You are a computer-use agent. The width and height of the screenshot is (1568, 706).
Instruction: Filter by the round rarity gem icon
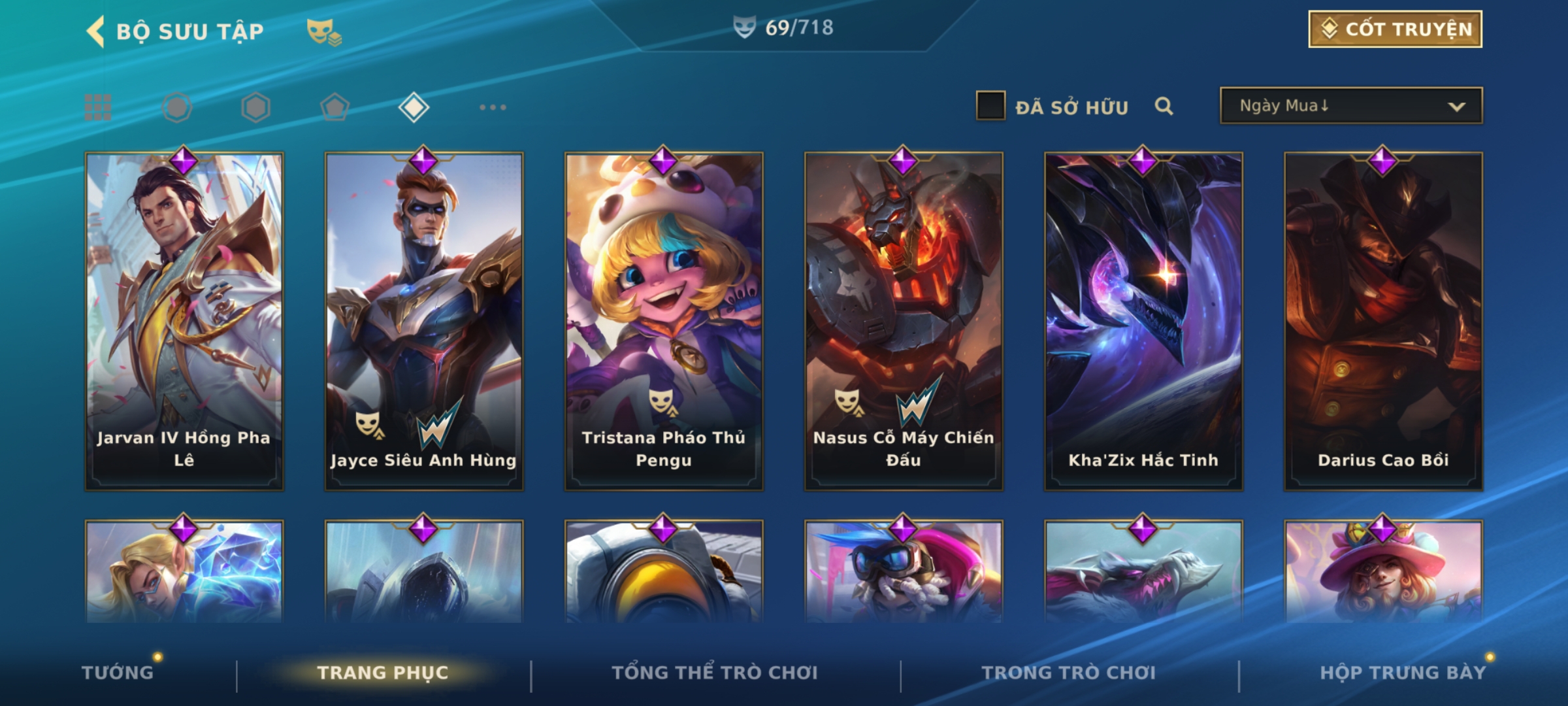pyautogui.click(x=177, y=107)
